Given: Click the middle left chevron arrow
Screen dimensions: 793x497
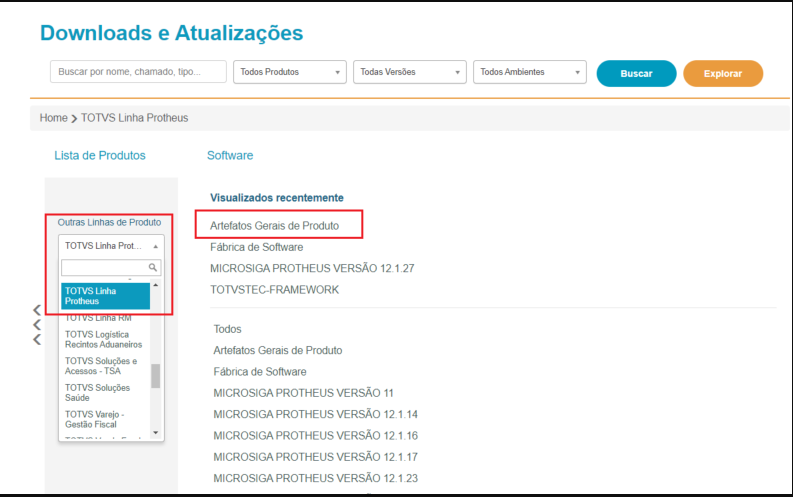Looking at the screenshot, I should coord(37,325).
